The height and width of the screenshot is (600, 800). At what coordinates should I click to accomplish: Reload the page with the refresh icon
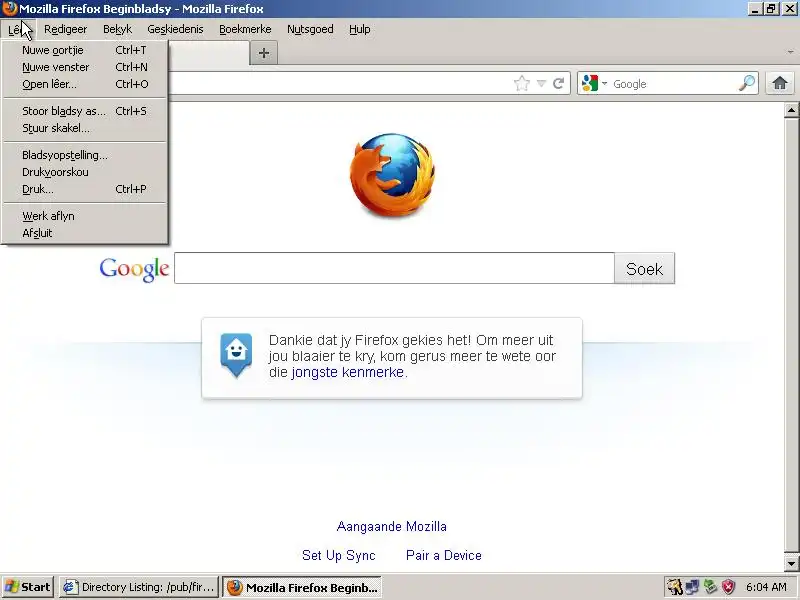pyautogui.click(x=559, y=83)
